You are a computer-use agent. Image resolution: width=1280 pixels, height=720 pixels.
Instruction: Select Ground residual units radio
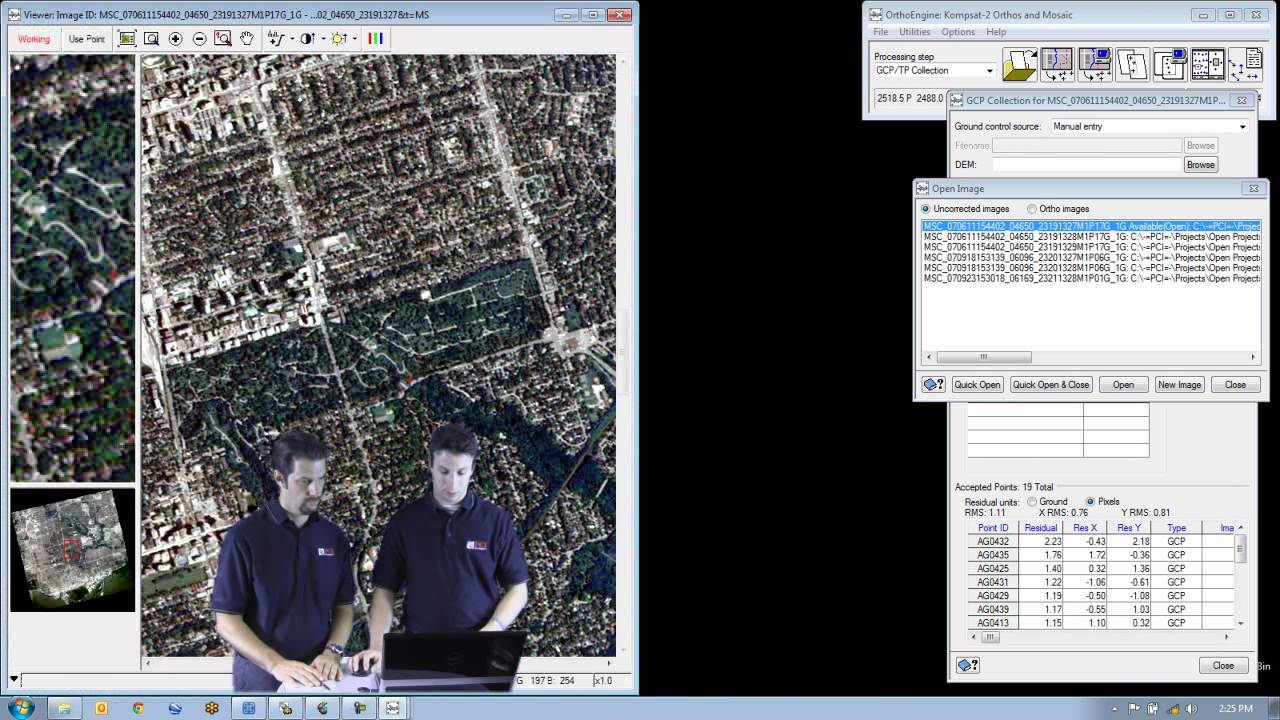click(1032, 502)
